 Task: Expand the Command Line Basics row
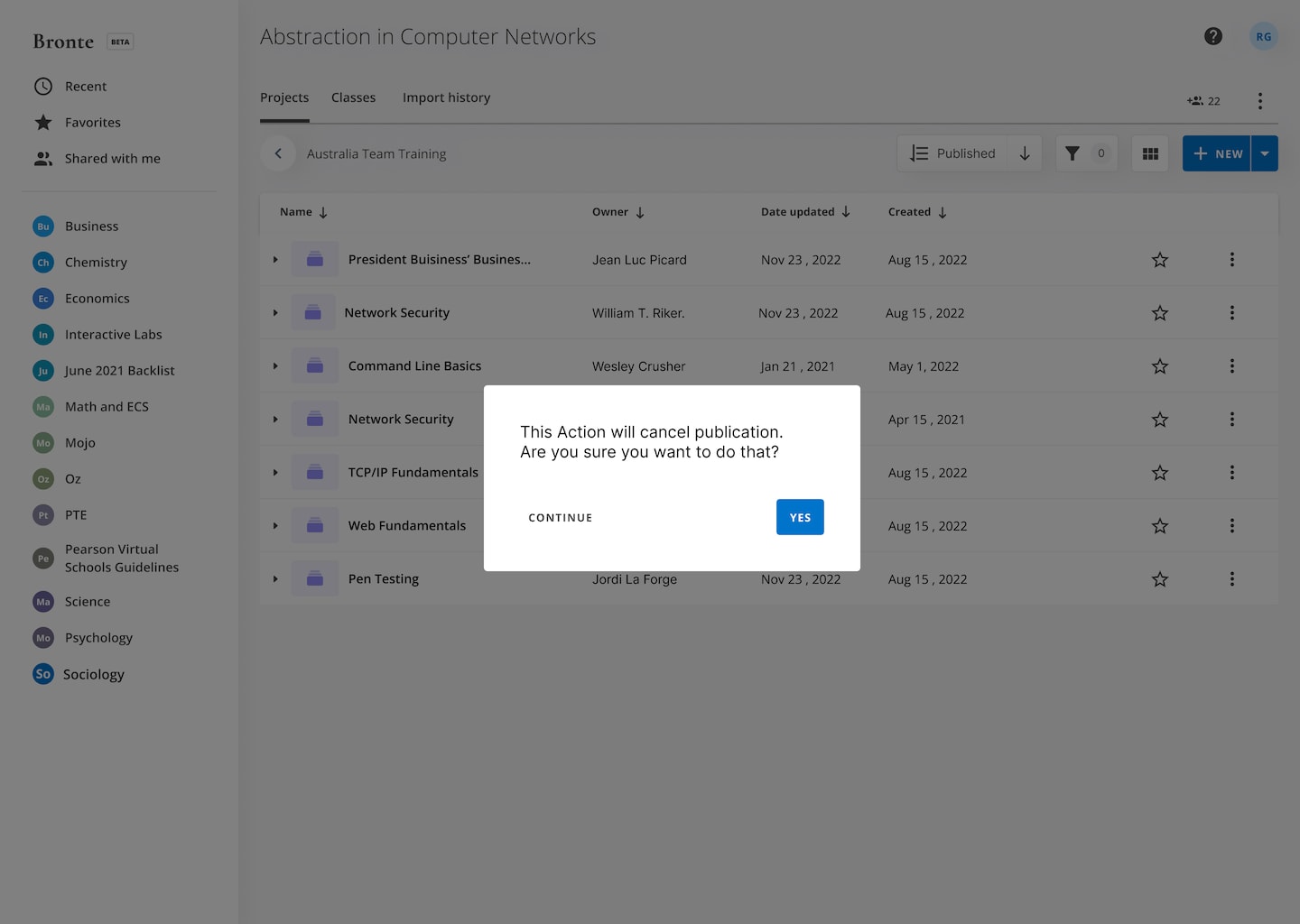coord(275,366)
